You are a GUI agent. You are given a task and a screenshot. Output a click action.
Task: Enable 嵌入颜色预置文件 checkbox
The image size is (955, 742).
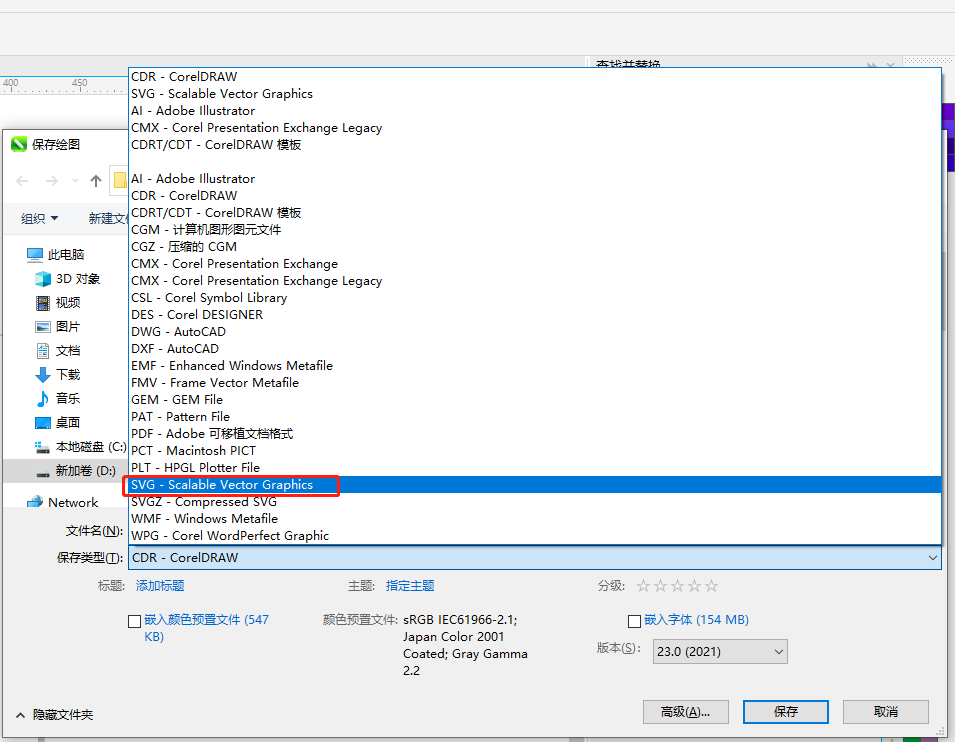point(135,621)
